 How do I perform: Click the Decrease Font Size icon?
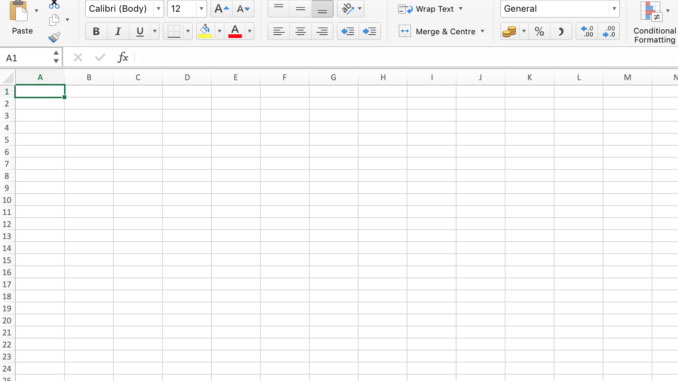(243, 9)
